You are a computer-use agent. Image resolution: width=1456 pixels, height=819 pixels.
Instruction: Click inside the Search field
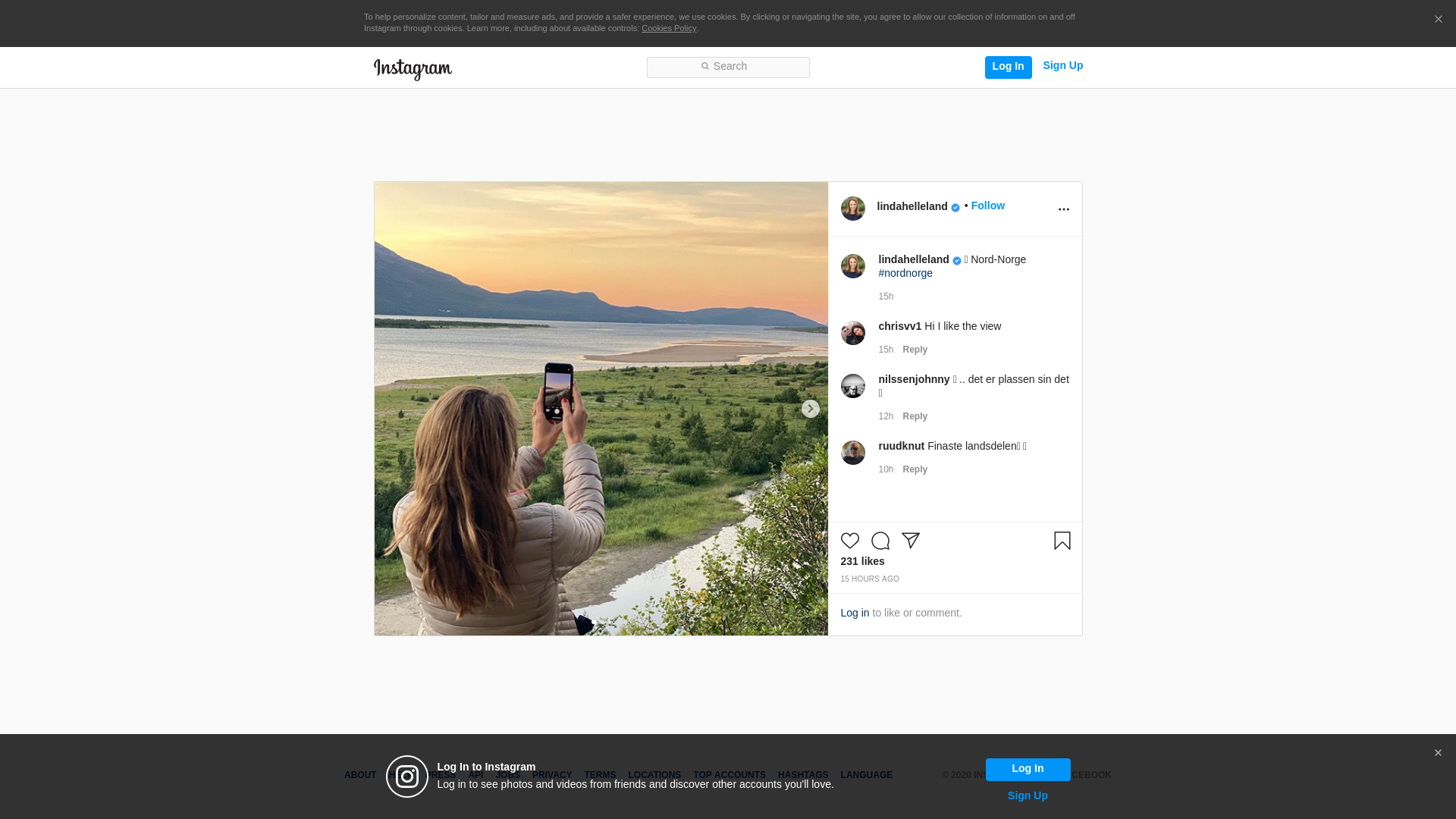click(x=728, y=67)
